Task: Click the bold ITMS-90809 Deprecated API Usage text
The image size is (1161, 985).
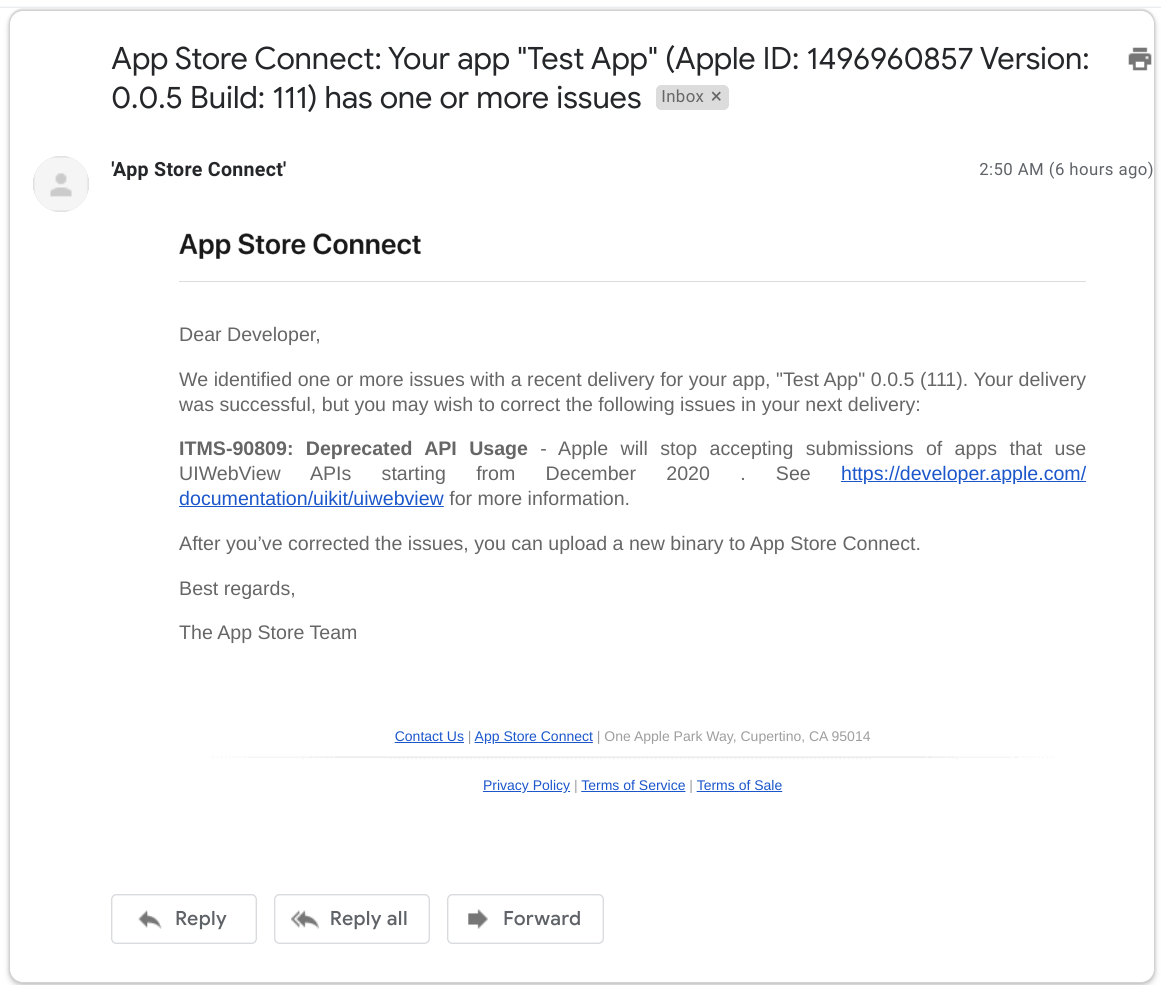Action: coord(353,449)
